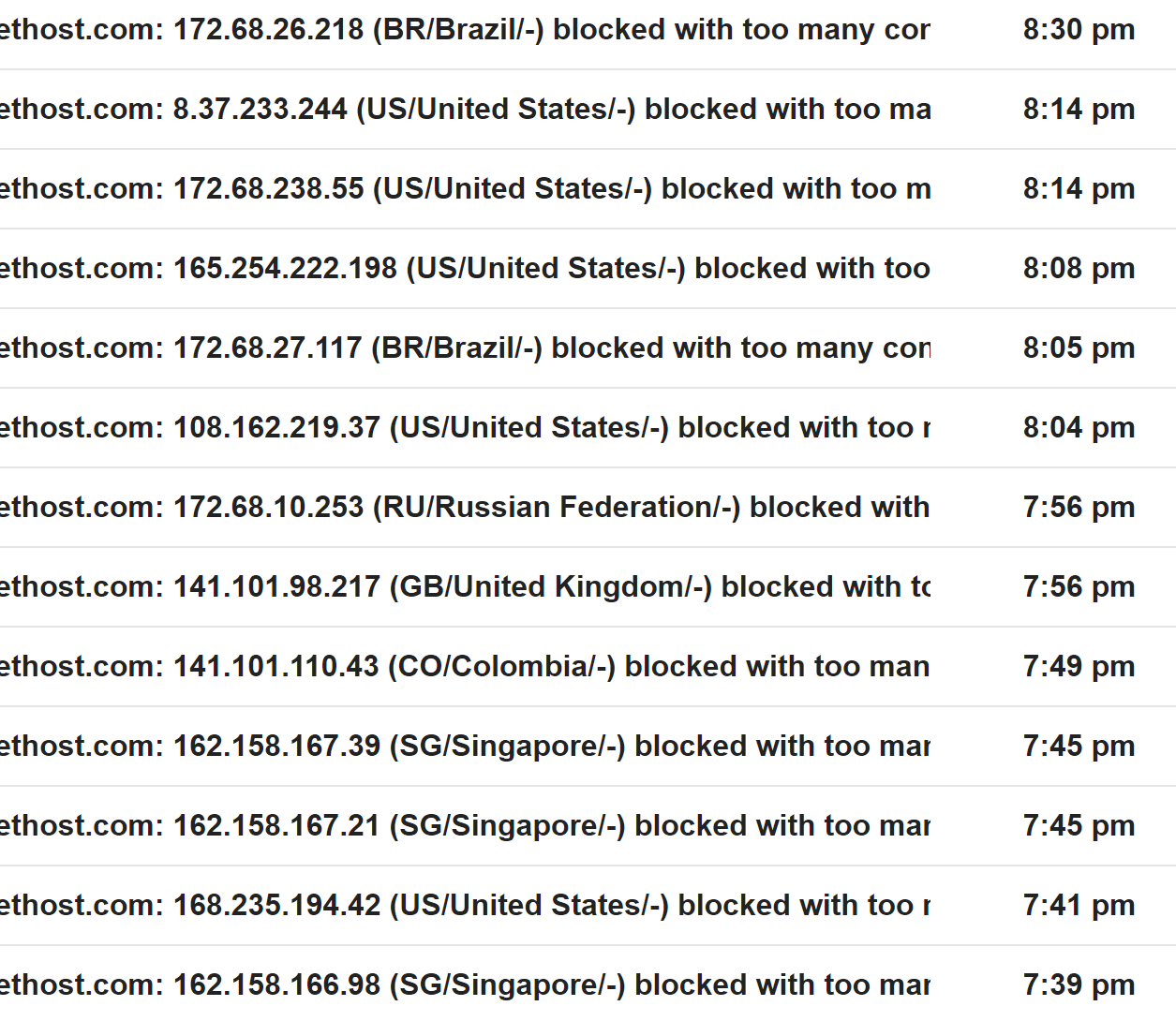Select the 7:41 pm timestamp
Viewport: 1176px width, 1021px height.
click(x=1079, y=906)
